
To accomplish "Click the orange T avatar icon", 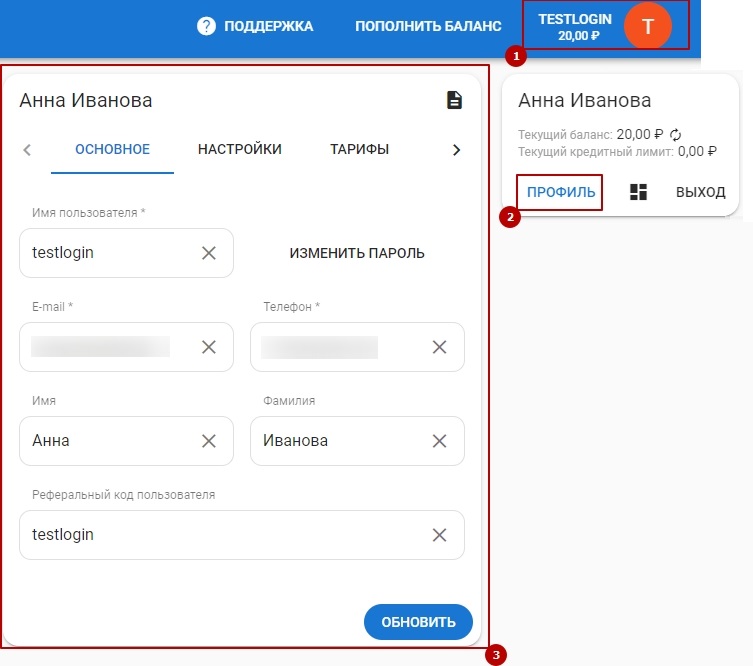I will (647, 26).
